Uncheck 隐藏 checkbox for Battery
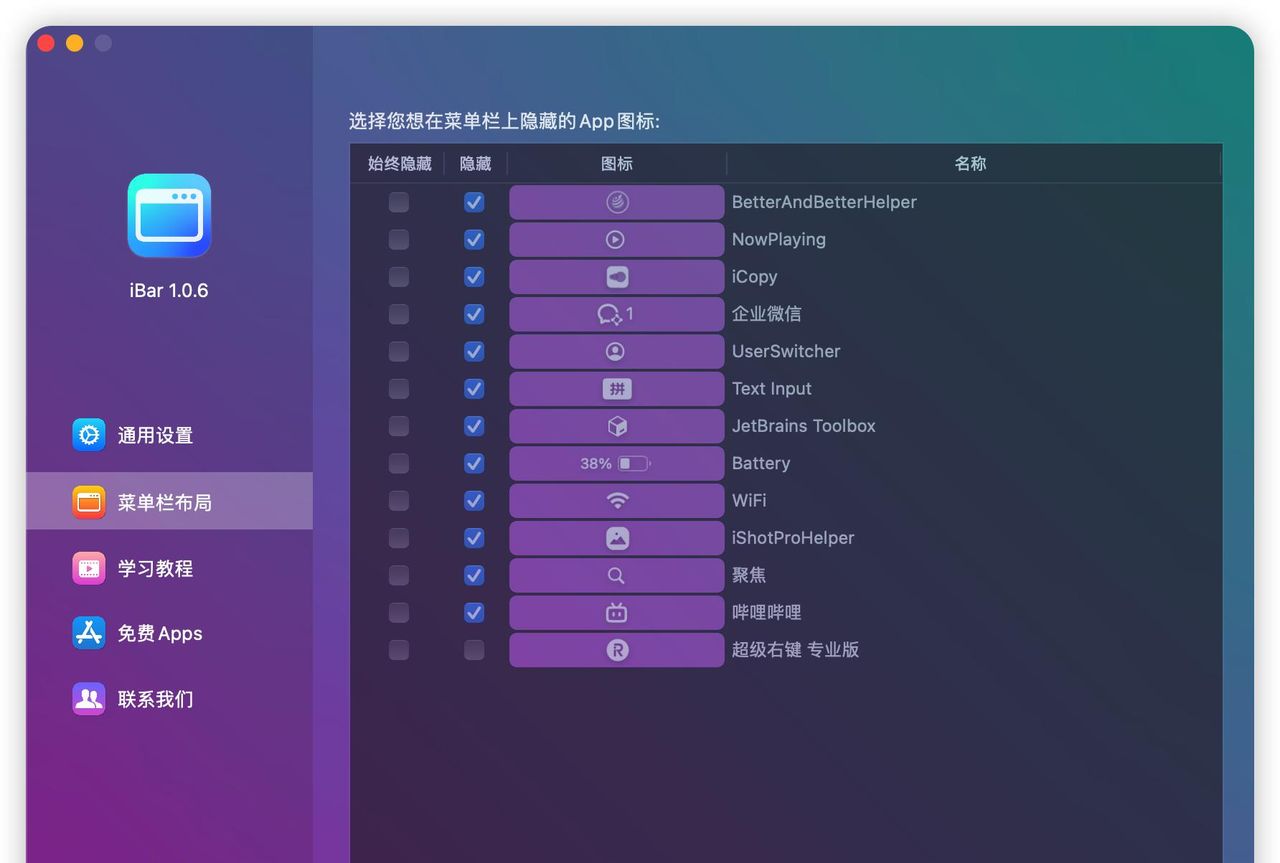 pos(474,464)
